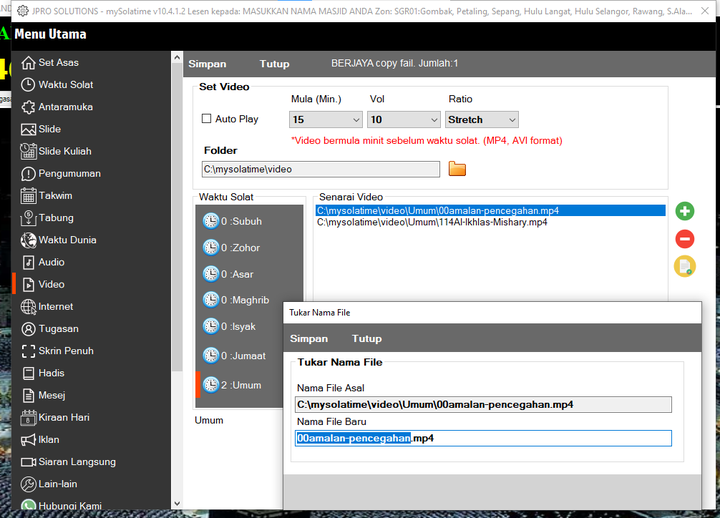Open Slide picture icon

28,129
